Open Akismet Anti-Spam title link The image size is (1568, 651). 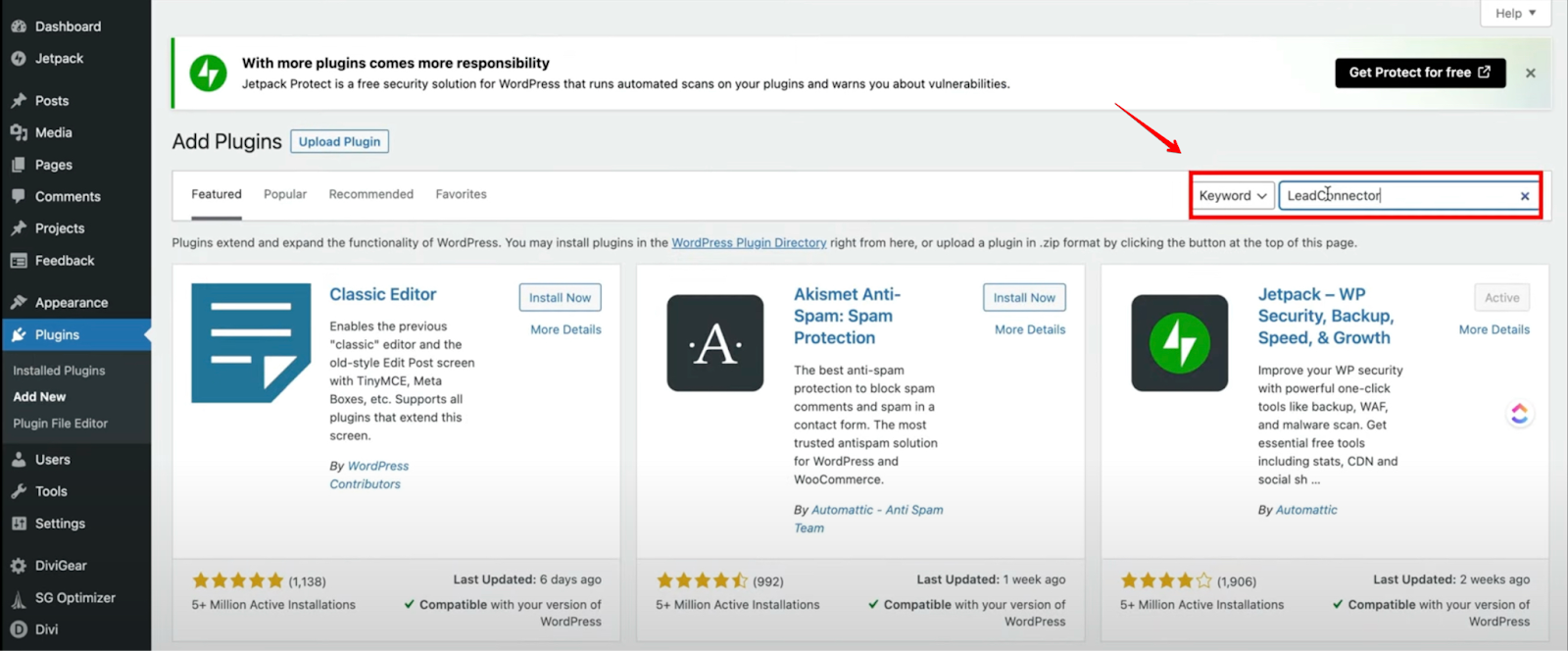[847, 316]
